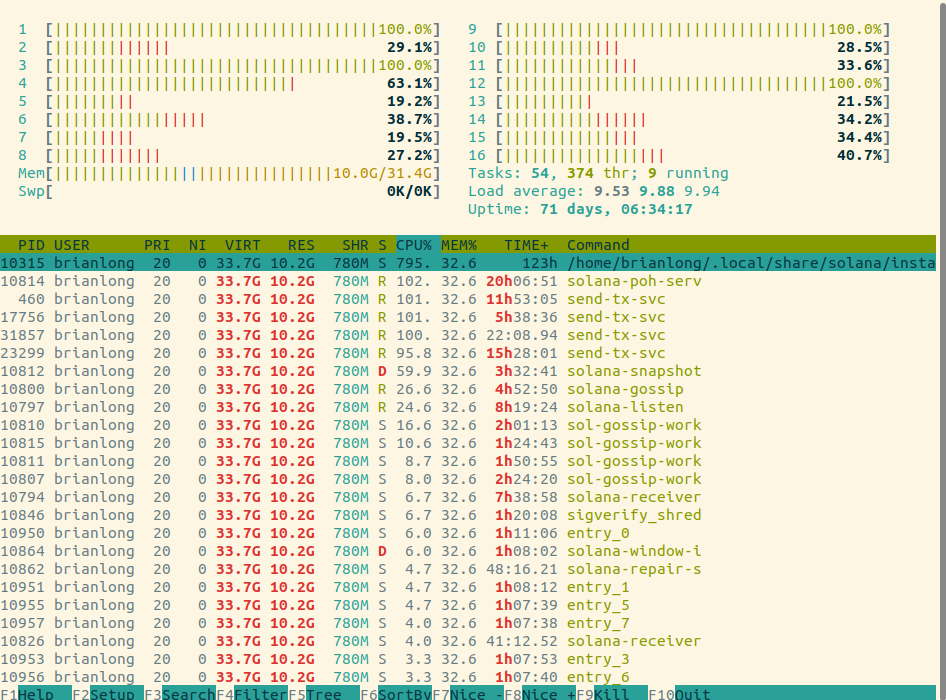Select send-tx-svc process with PID 31857

click(468, 335)
